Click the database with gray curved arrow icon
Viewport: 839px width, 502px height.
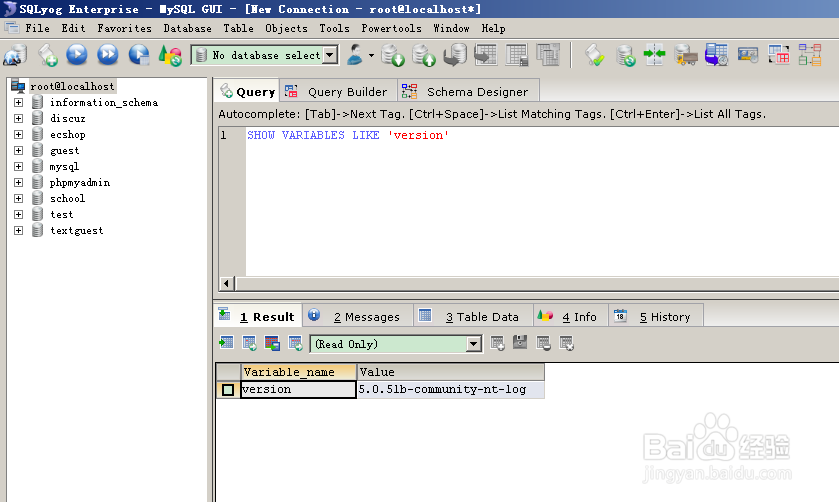[x=455, y=55]
